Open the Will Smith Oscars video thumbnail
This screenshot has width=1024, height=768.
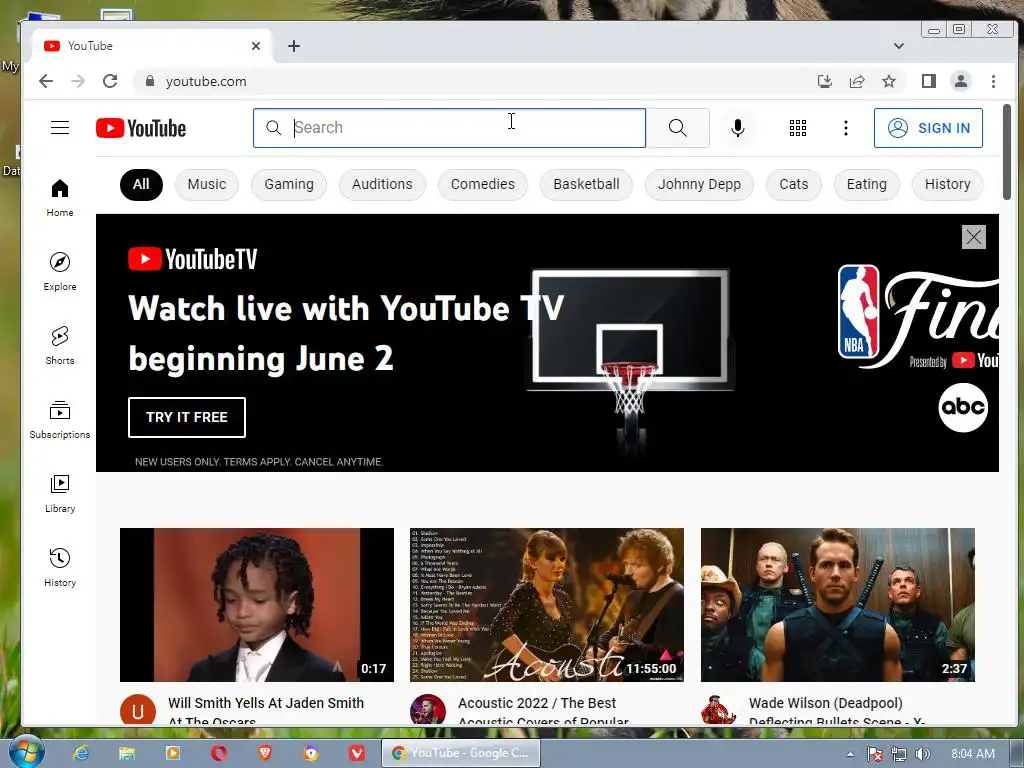click(257, 605)
